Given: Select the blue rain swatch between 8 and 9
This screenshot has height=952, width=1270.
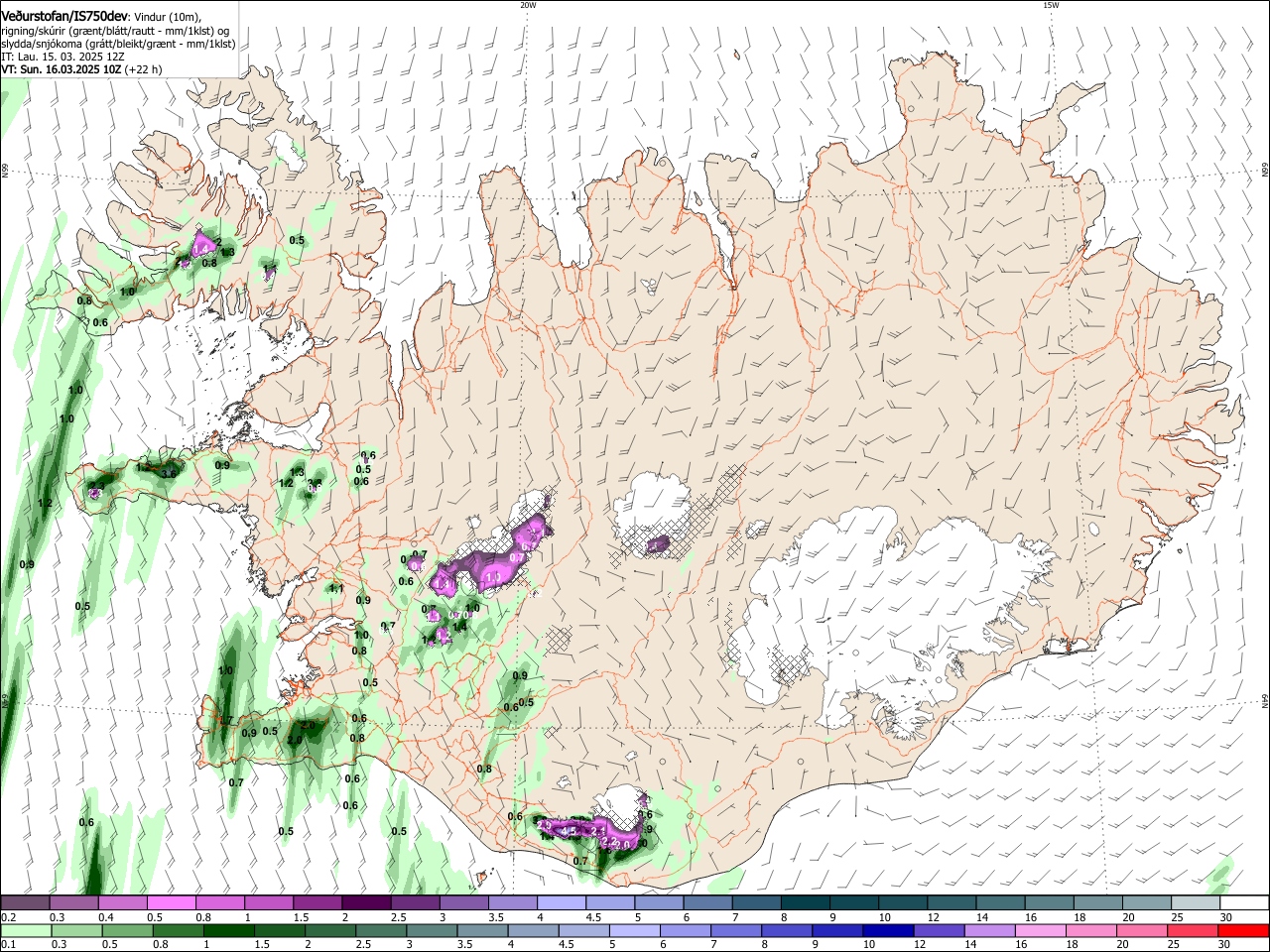Looking at the screenshot, I should [787, 930].
